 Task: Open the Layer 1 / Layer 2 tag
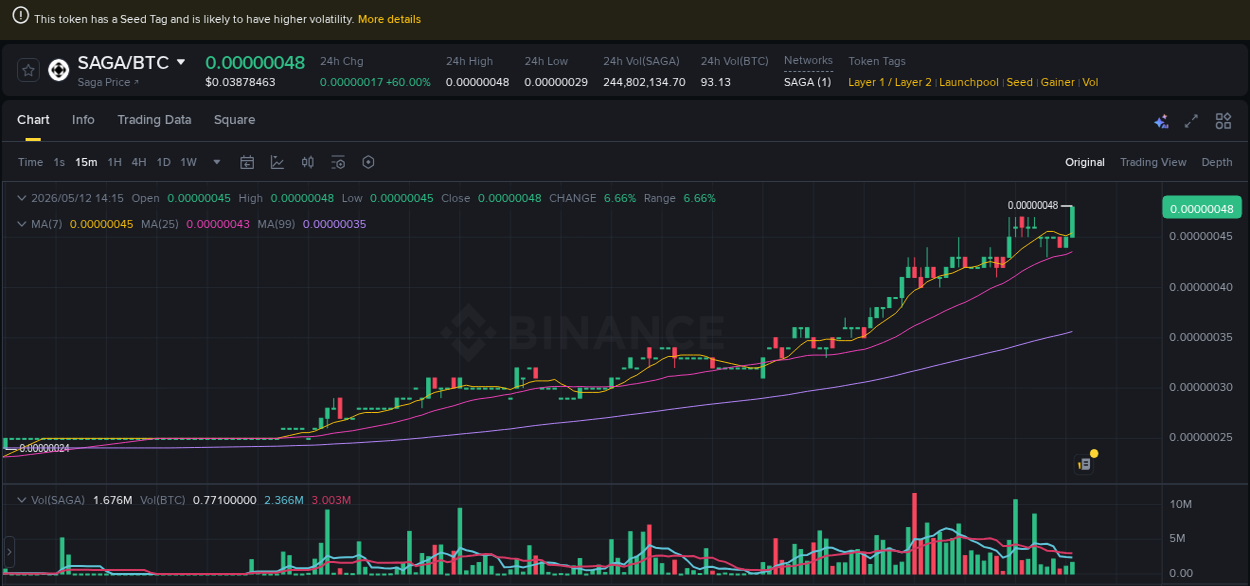pyautogui.click(x=890, y=82)
